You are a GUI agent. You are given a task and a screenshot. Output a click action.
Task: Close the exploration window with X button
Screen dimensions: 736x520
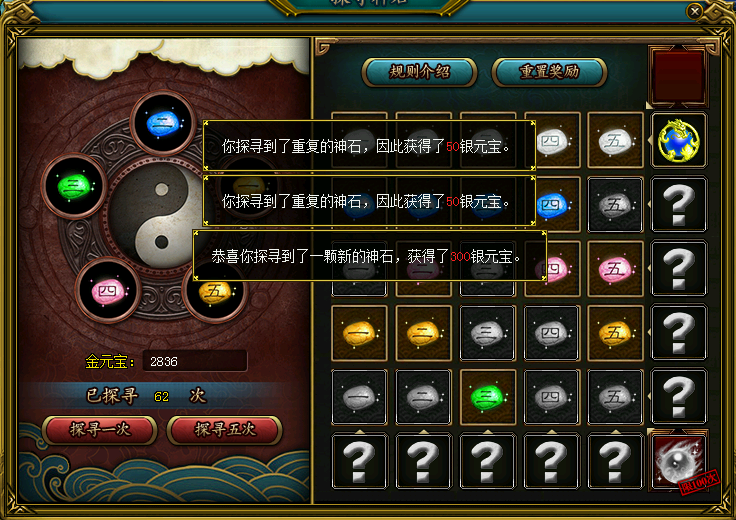coord(695,11)
